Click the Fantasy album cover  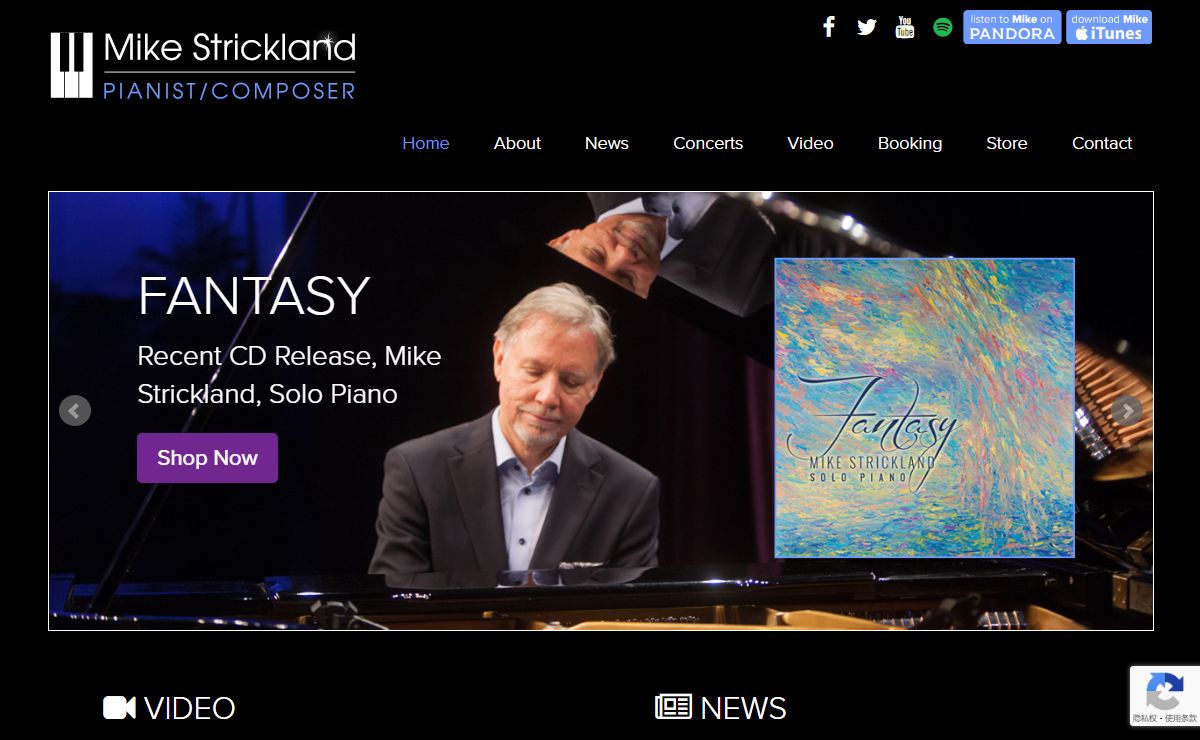(x=924, y=408)
